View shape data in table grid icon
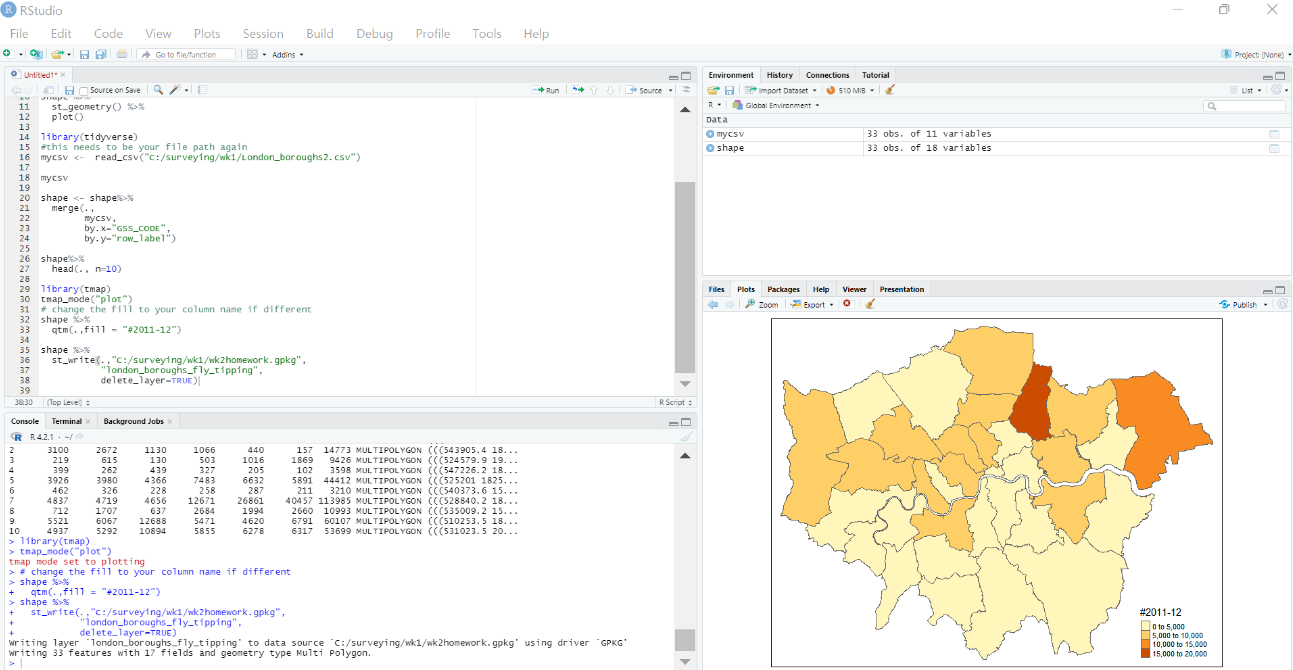 point(1274,148)
